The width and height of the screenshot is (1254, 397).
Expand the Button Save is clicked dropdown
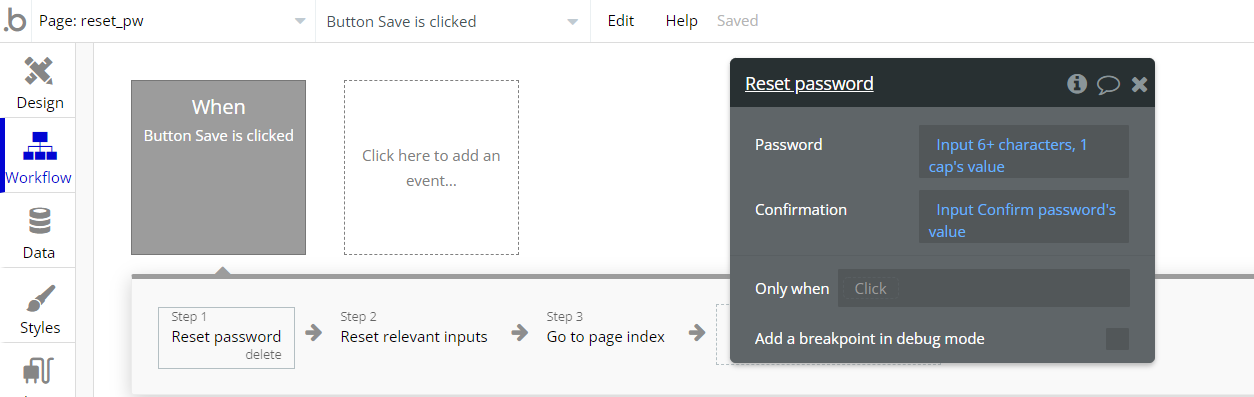point(453,21)
